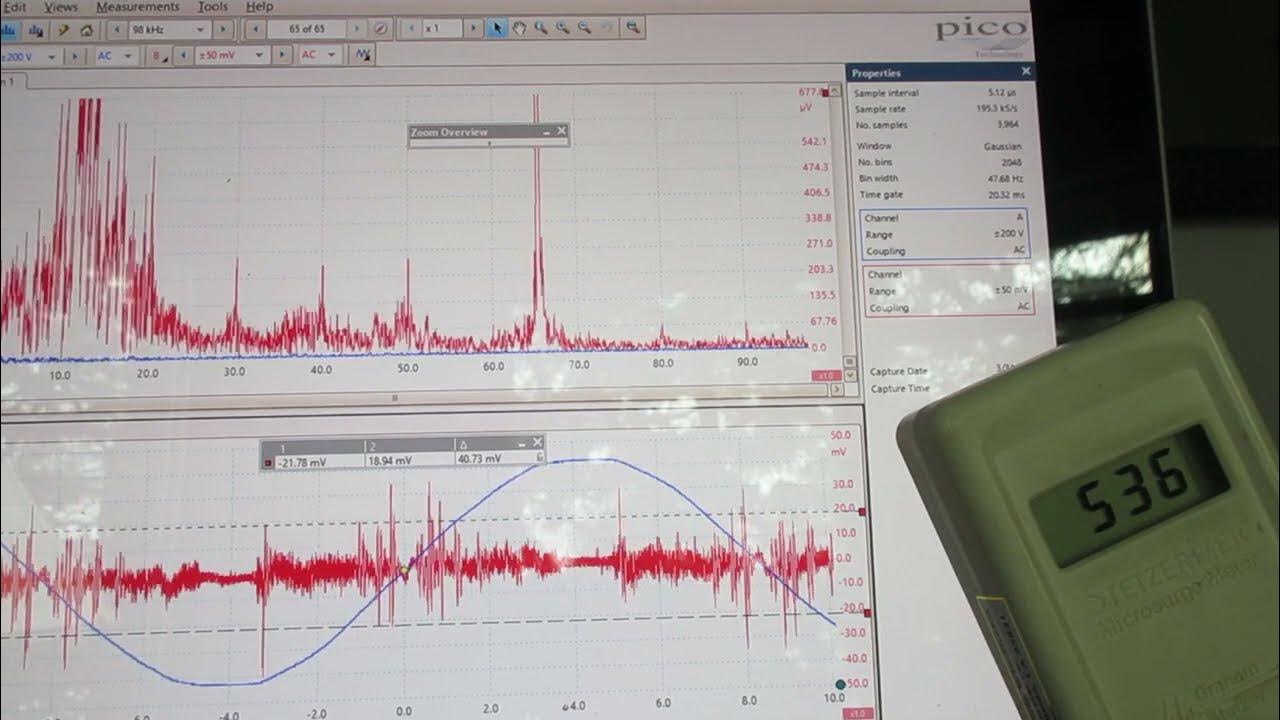Click the x 1 zoom factor field
This screenshot has width=1280, height=720.
tap(442, 30)
